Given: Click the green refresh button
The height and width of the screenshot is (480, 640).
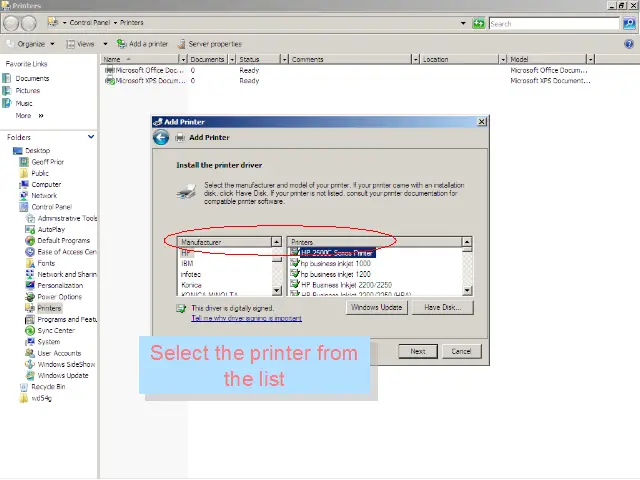Looking at the screenshot, I should click(478, 23).
